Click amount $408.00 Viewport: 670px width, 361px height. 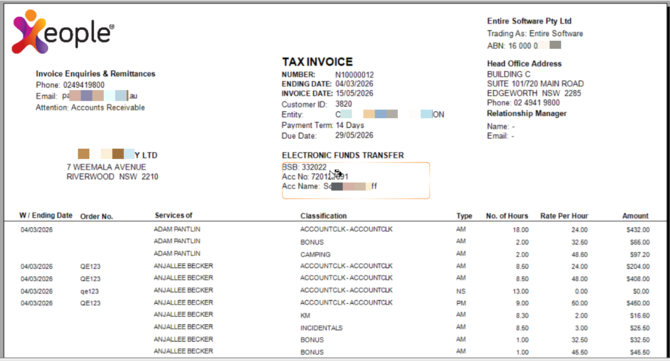tap(638, 279)
